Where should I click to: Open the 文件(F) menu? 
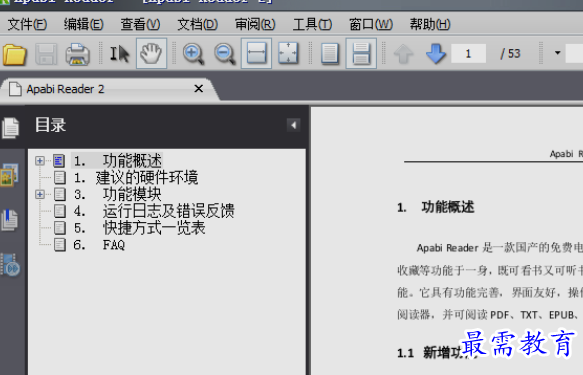pyautogui.click(x=27, y=25)
